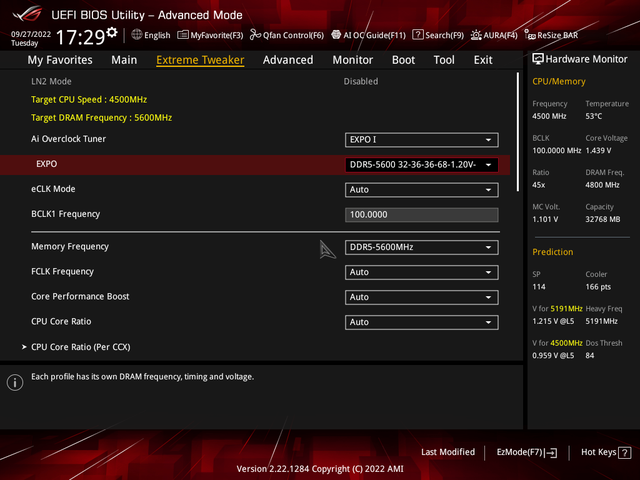Image resolution: width=640 pixels, height=480 pixels.
Task: Click the LN2 Mode Disabled value
Action: (x=360, y=82)
